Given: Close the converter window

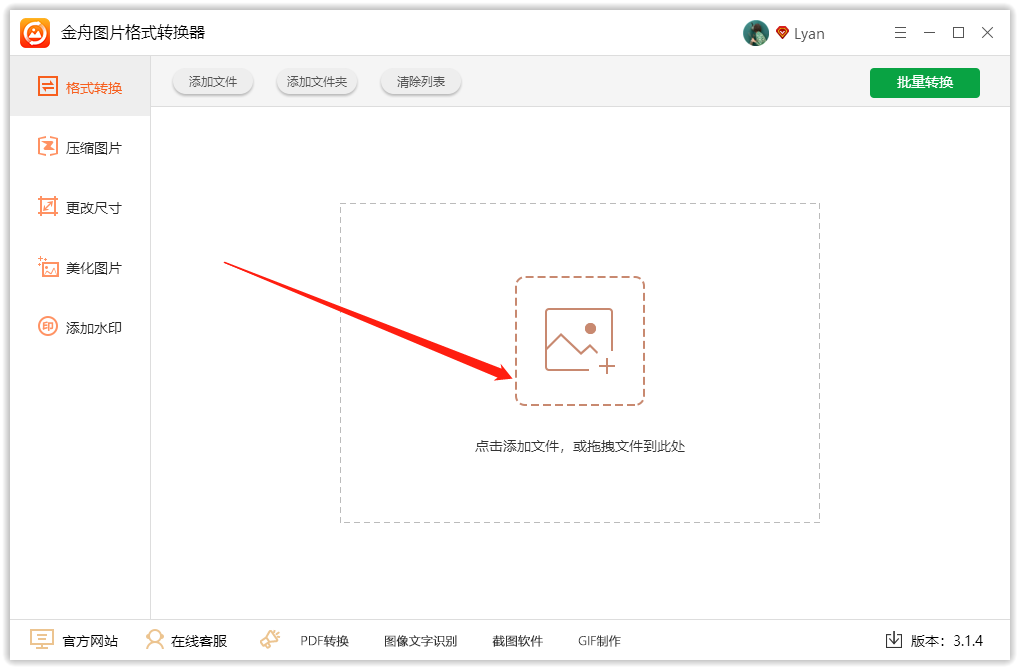Looking at the screenshot, I should (987, 33).
